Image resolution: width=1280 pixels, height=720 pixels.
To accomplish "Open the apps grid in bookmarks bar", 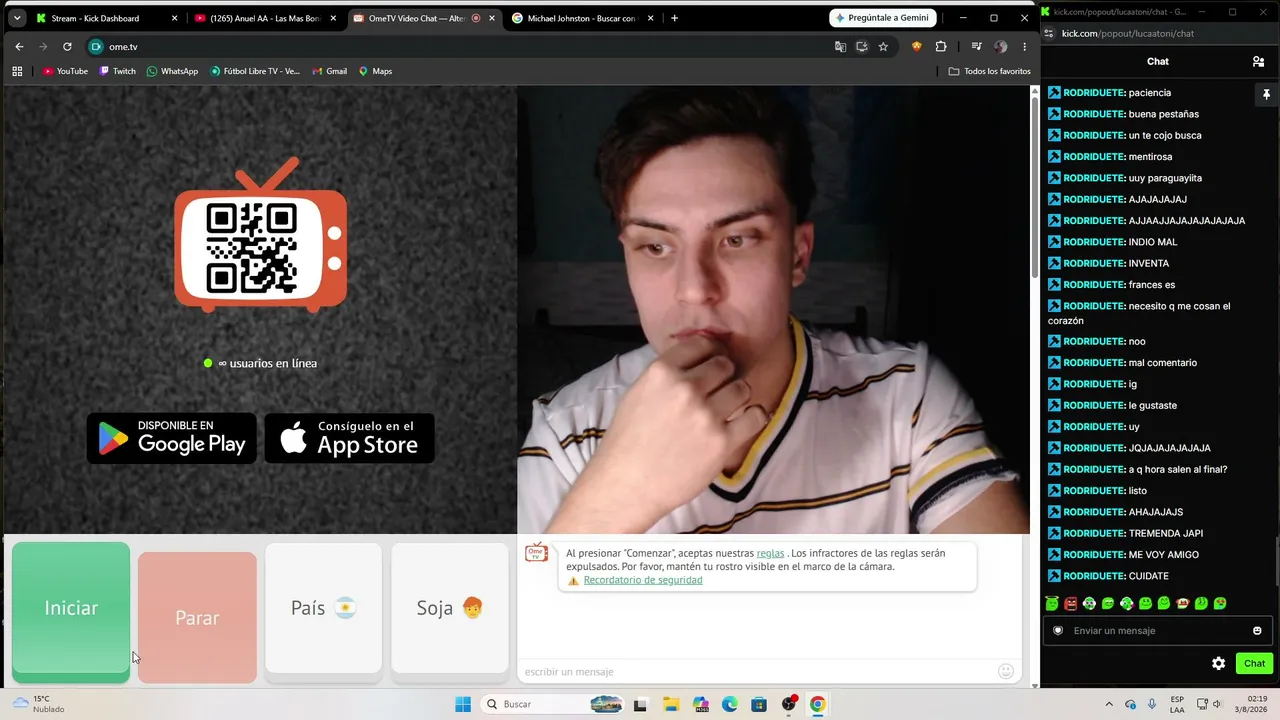I will 17,71.
